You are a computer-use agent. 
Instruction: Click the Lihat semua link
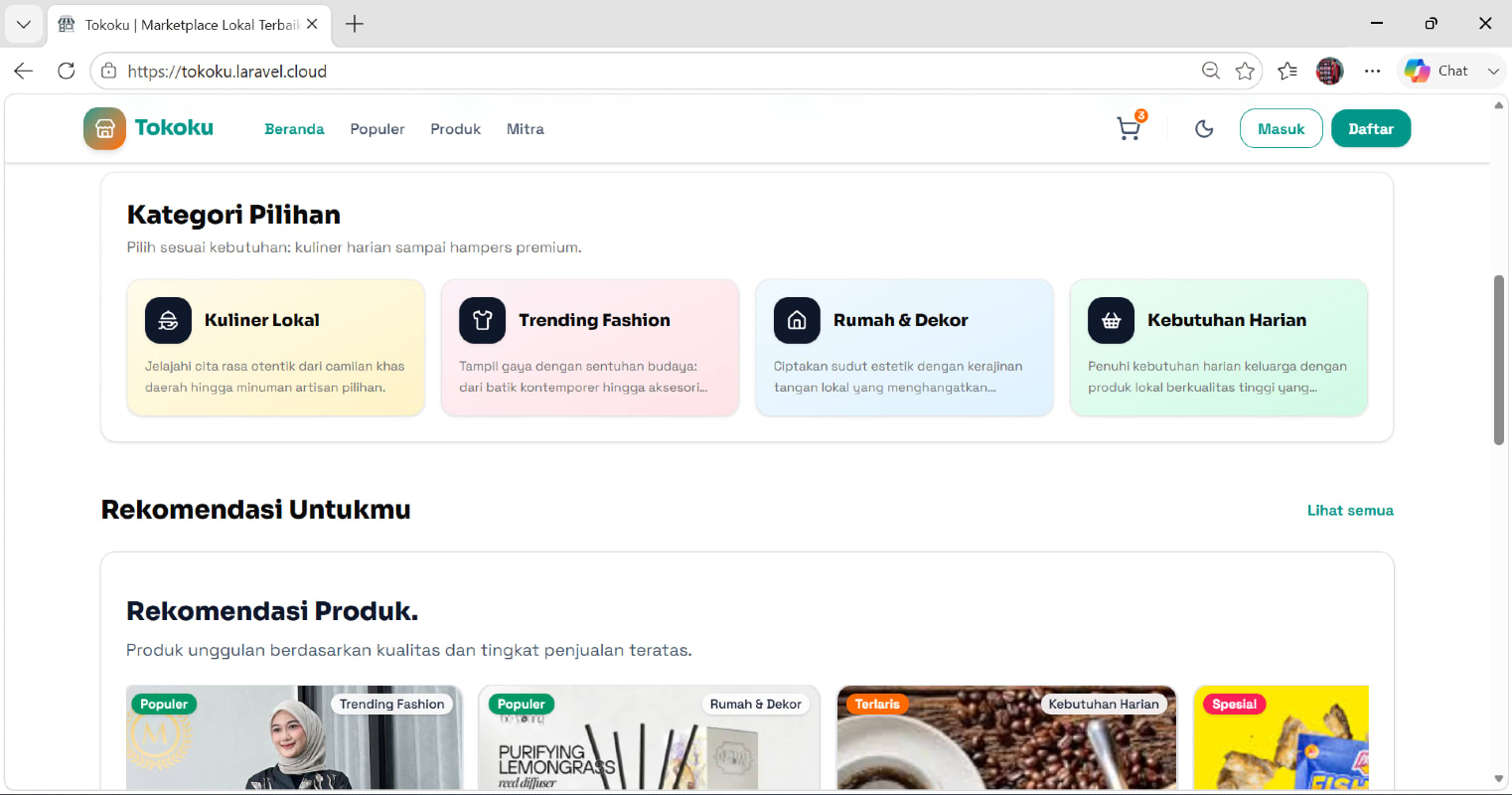coord(1350,510)
